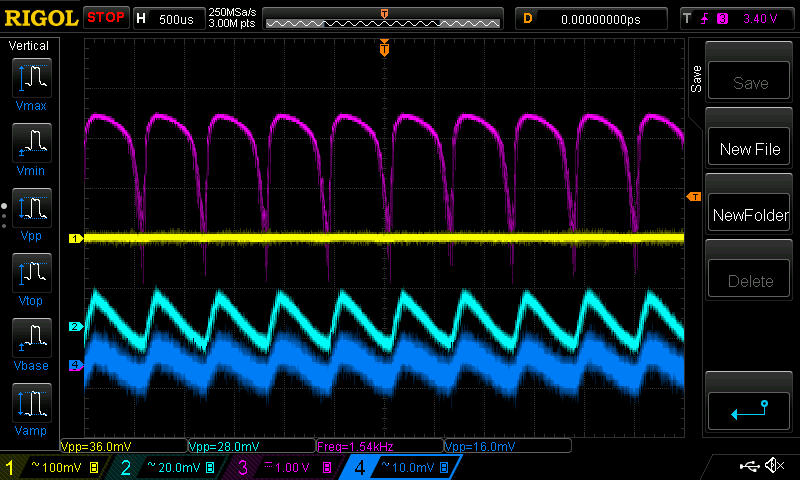
Task: Click the USB connection status icon
Action: [x=749, y=466]
